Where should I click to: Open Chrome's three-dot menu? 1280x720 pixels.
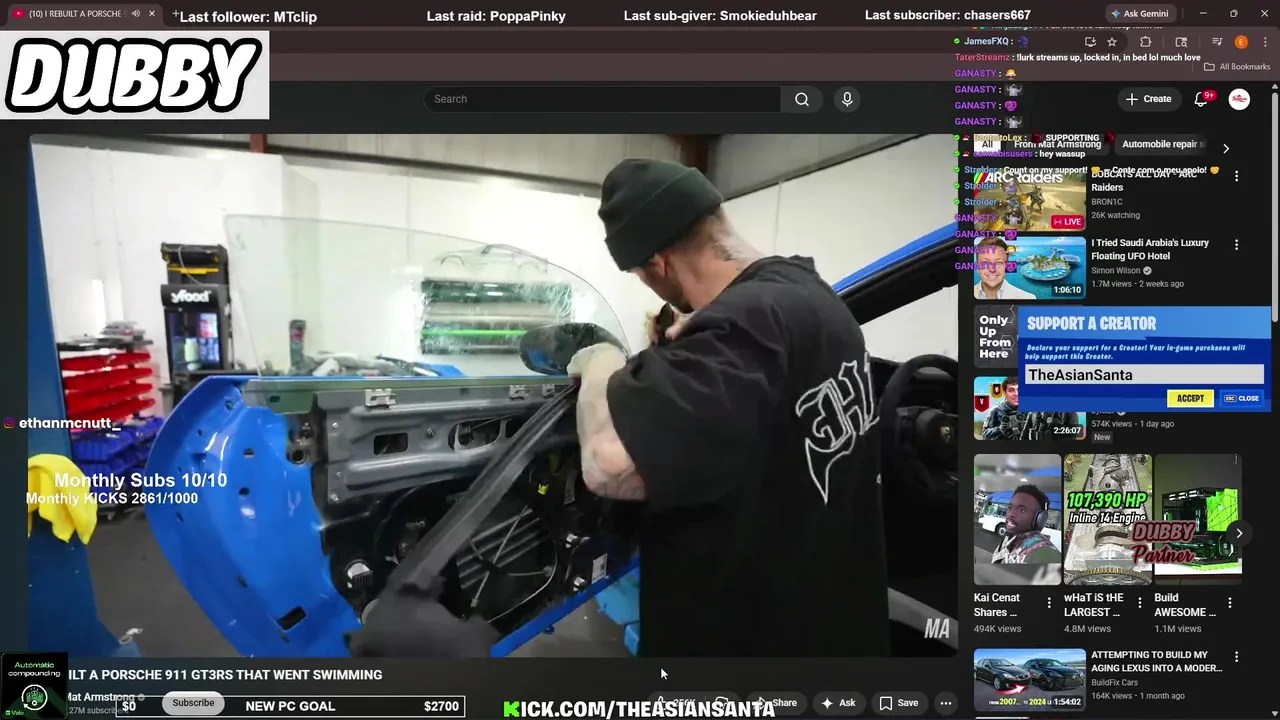[1264, 42]
